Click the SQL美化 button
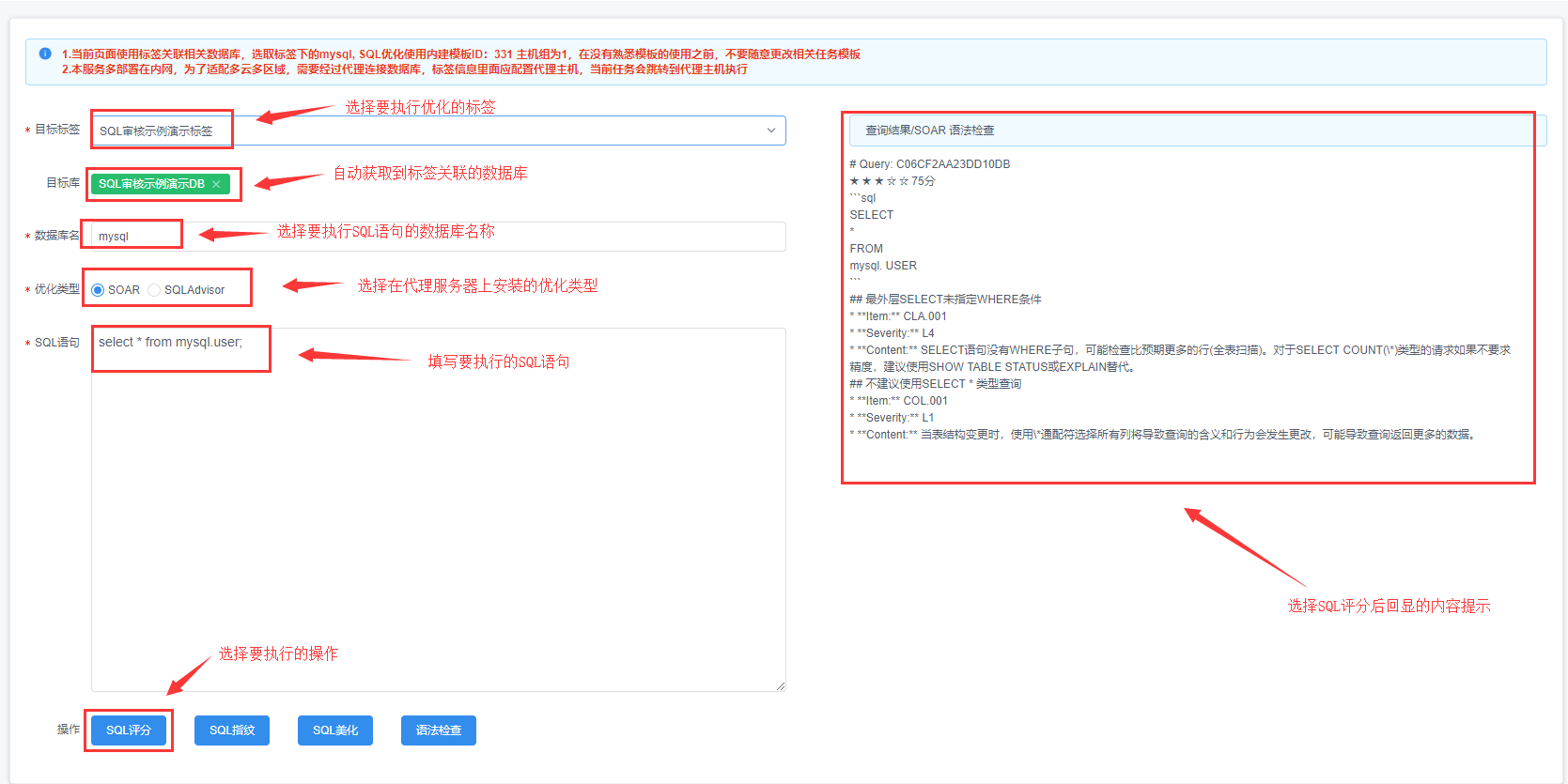 335,730
